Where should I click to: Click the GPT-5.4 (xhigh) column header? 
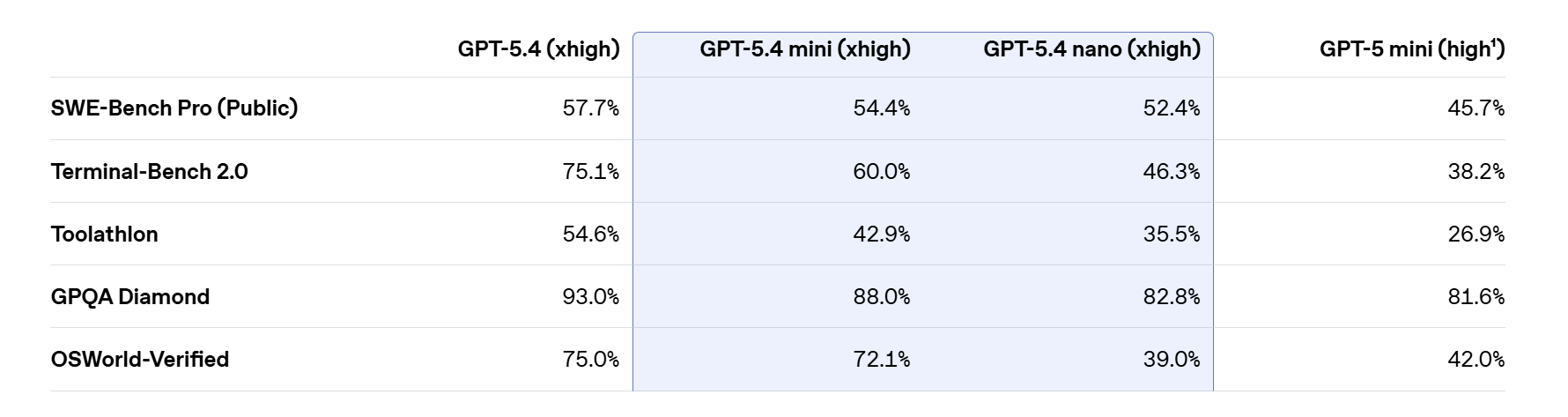tap(538, 49)
